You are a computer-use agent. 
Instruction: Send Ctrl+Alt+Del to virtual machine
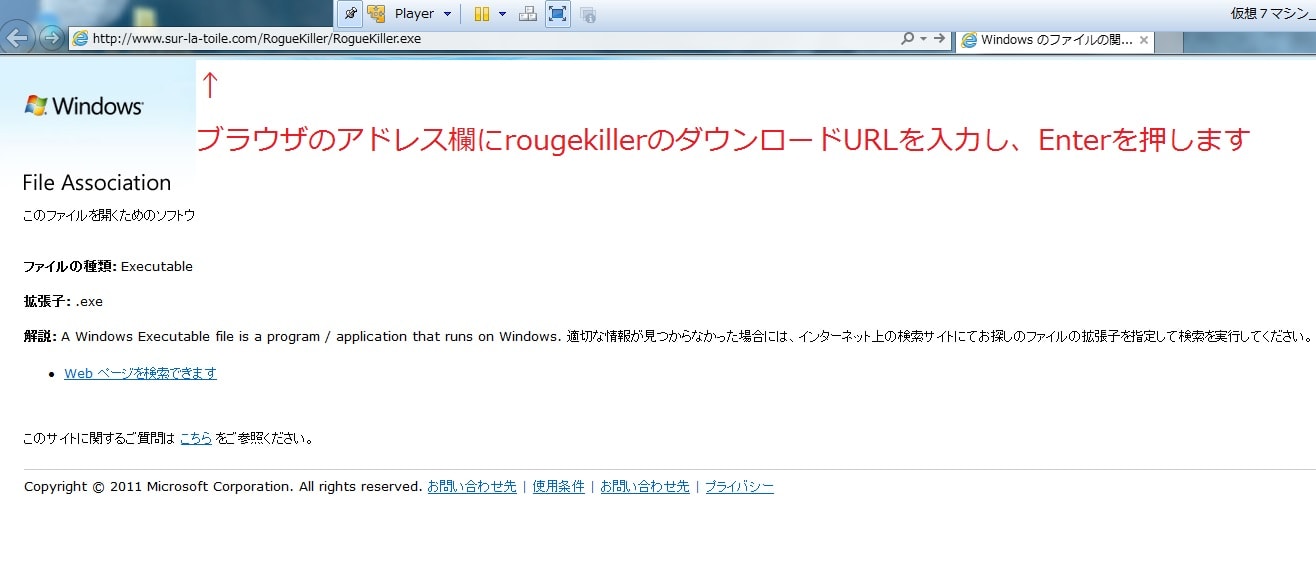tap(528, 14)
